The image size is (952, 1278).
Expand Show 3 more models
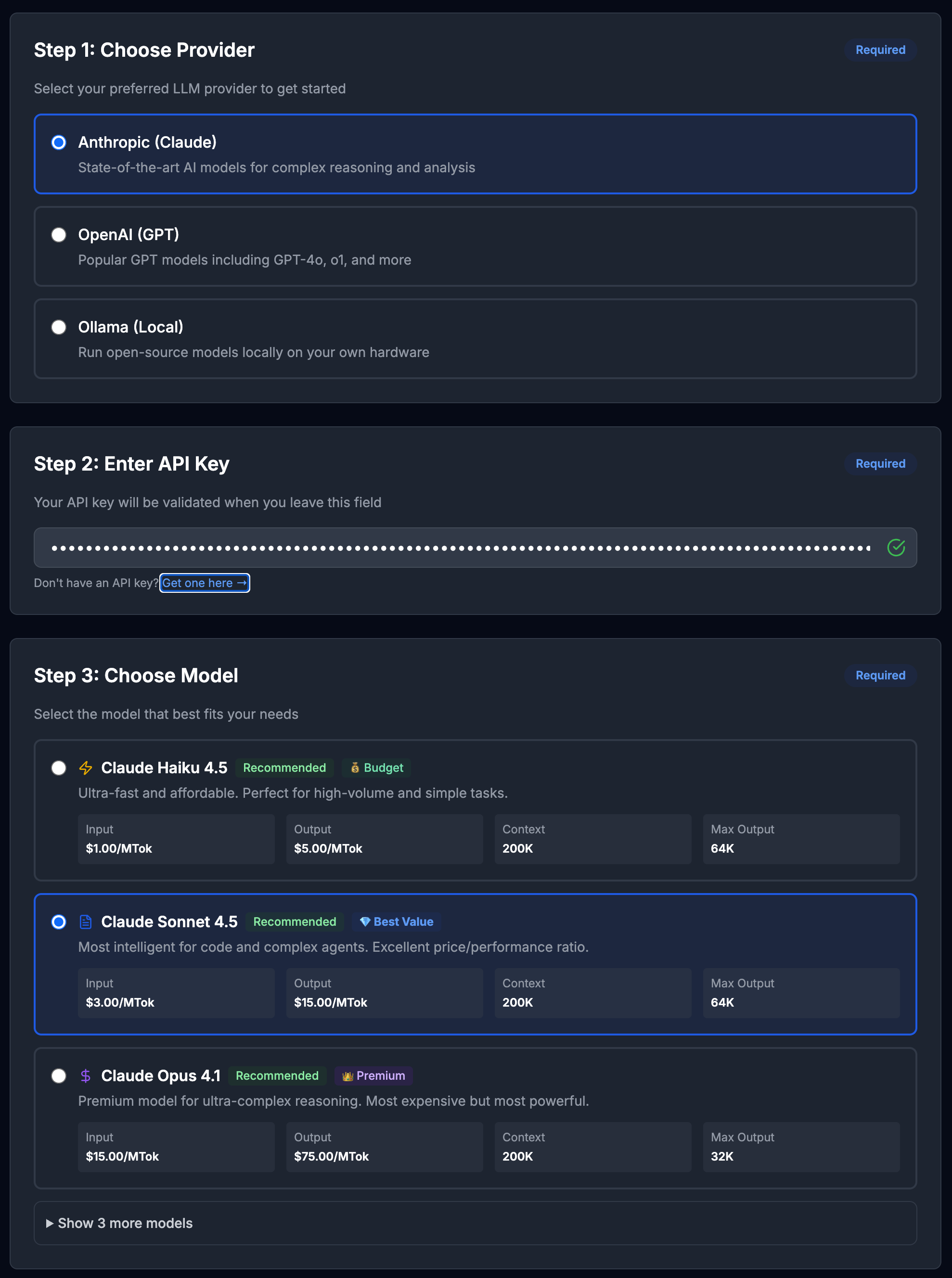[x=125, y=1223]
